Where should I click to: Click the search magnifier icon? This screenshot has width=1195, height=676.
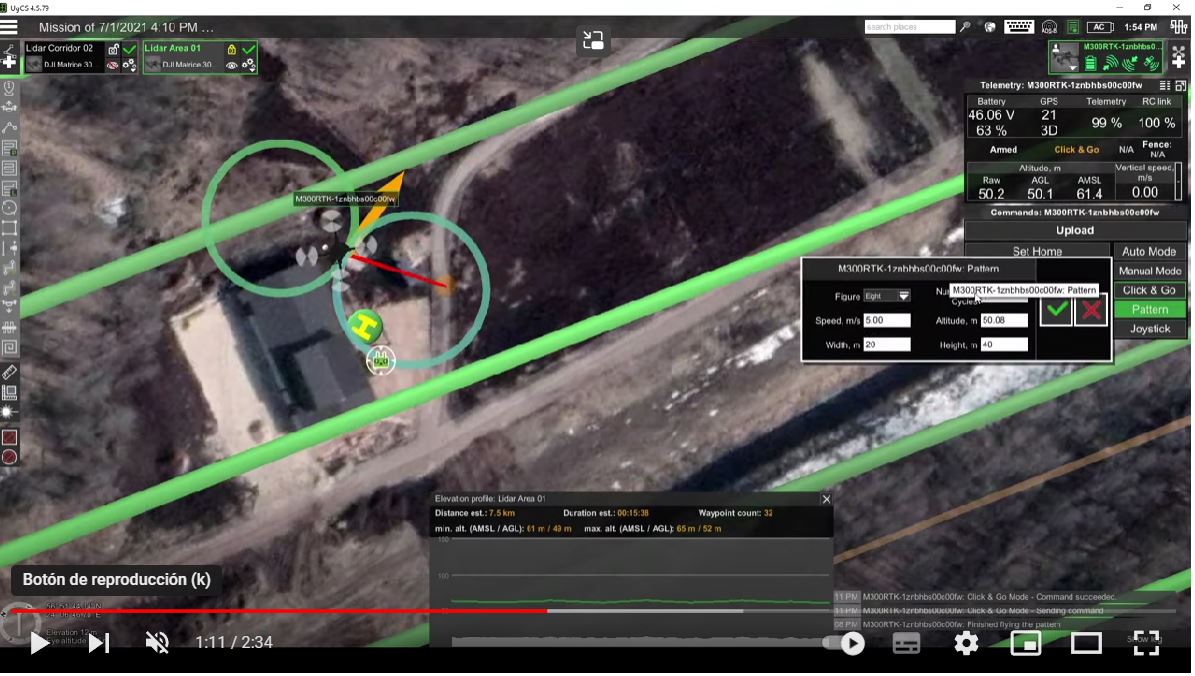pyautogui.click(x=965, y=27)
